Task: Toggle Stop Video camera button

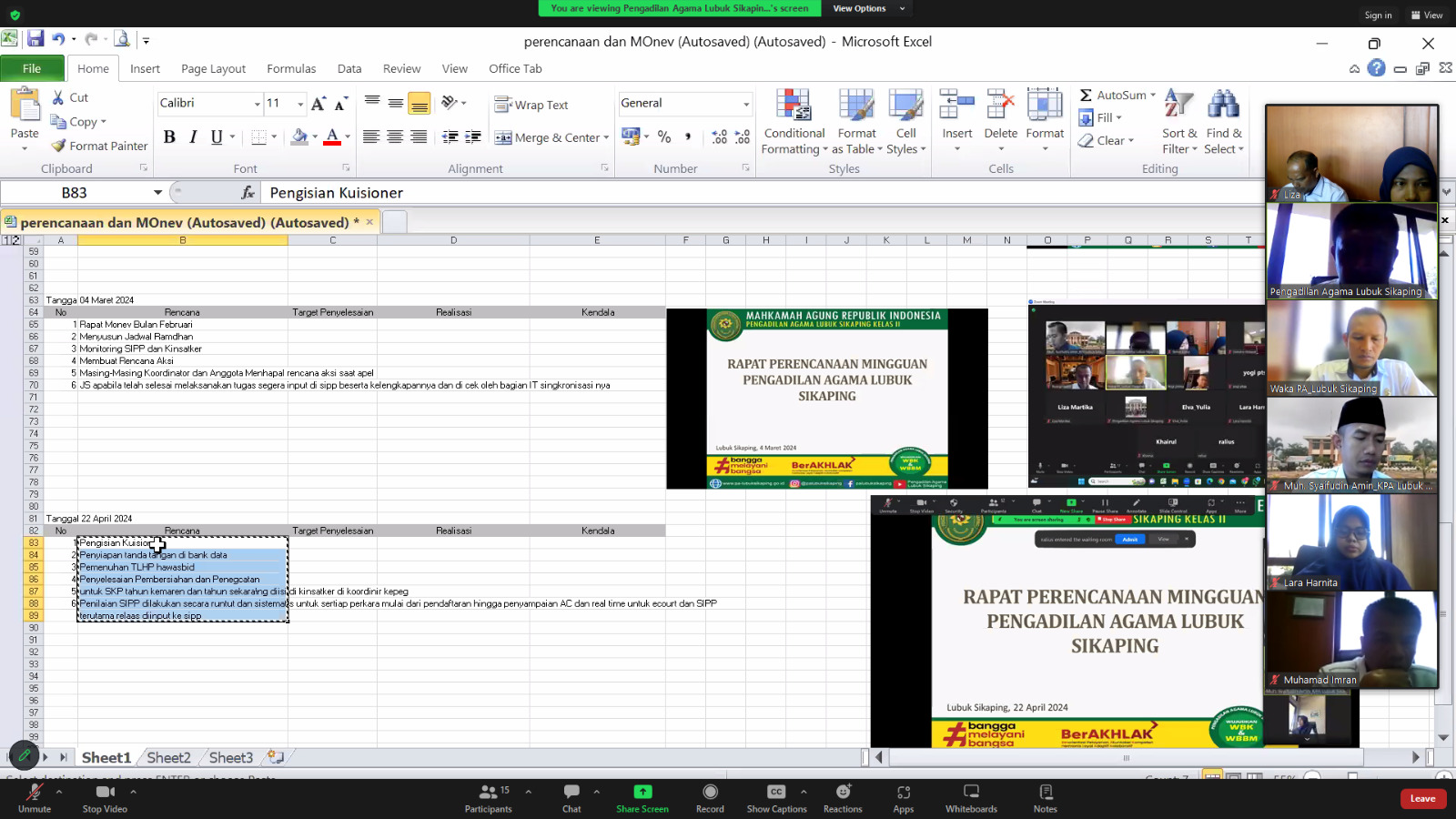Action: 105,797
